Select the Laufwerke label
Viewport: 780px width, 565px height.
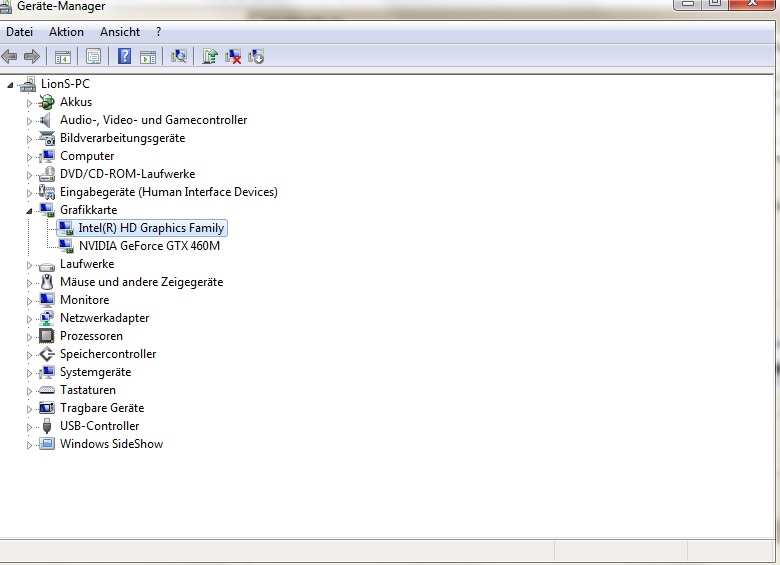[x=87, y=264]
